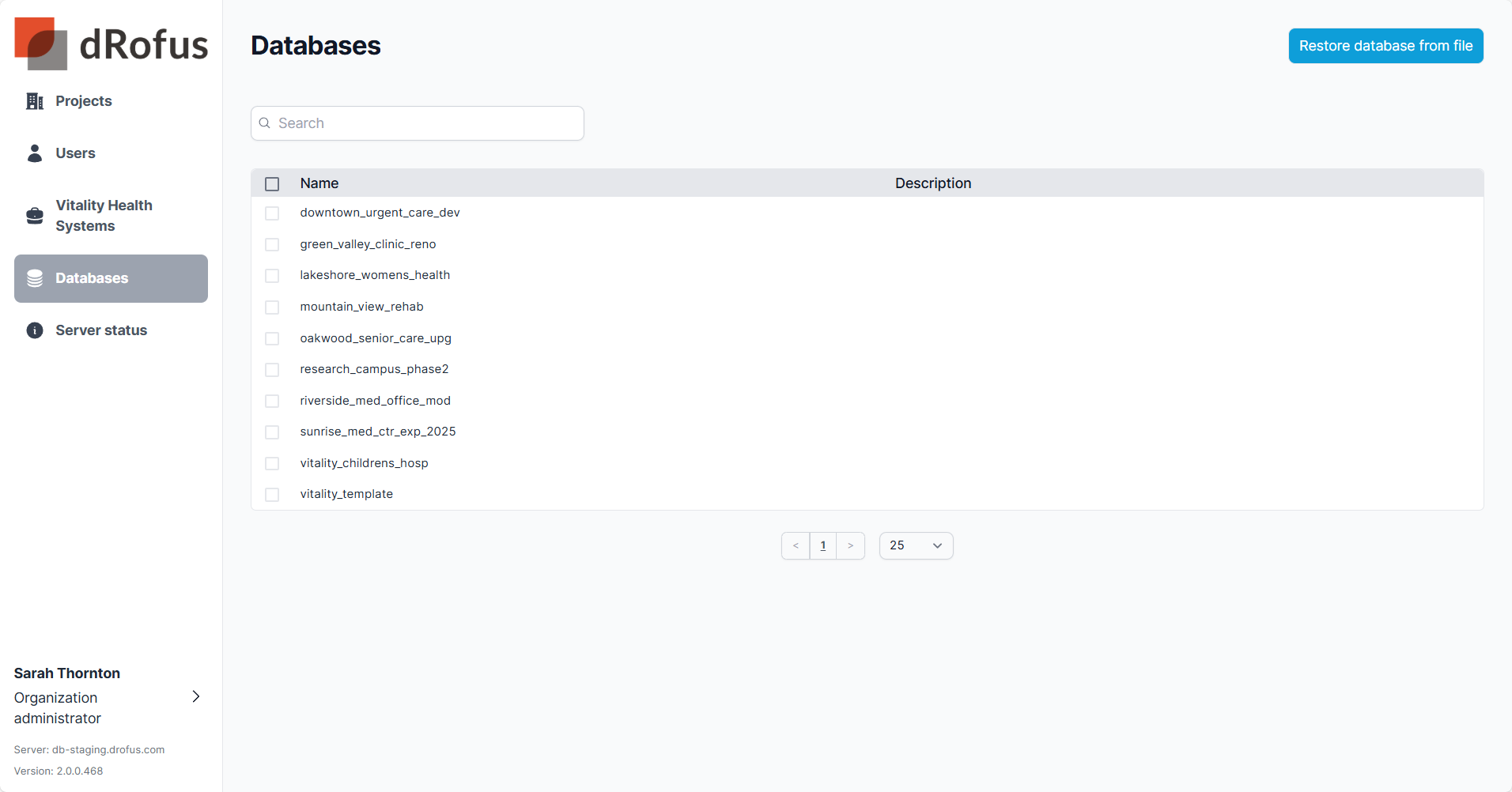Select the vitality_template row checkbox
The image size is (1512, 792).
[x=272, y=495]
